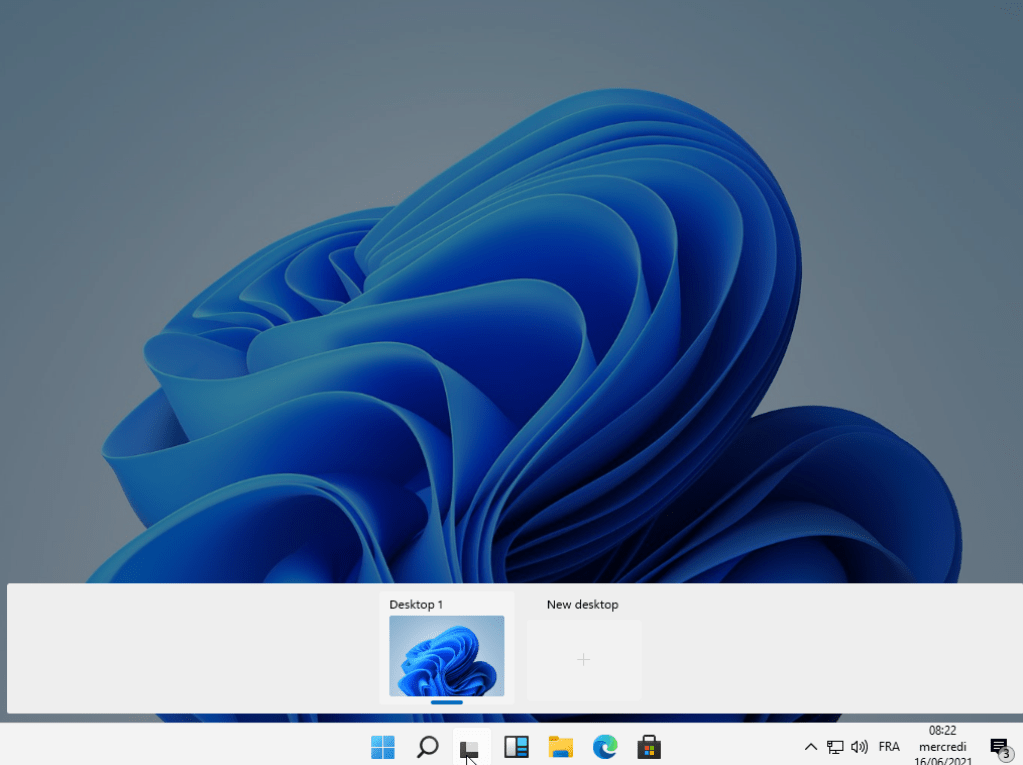Launch File Explorer from the taskbar

(x=560, y=746)
